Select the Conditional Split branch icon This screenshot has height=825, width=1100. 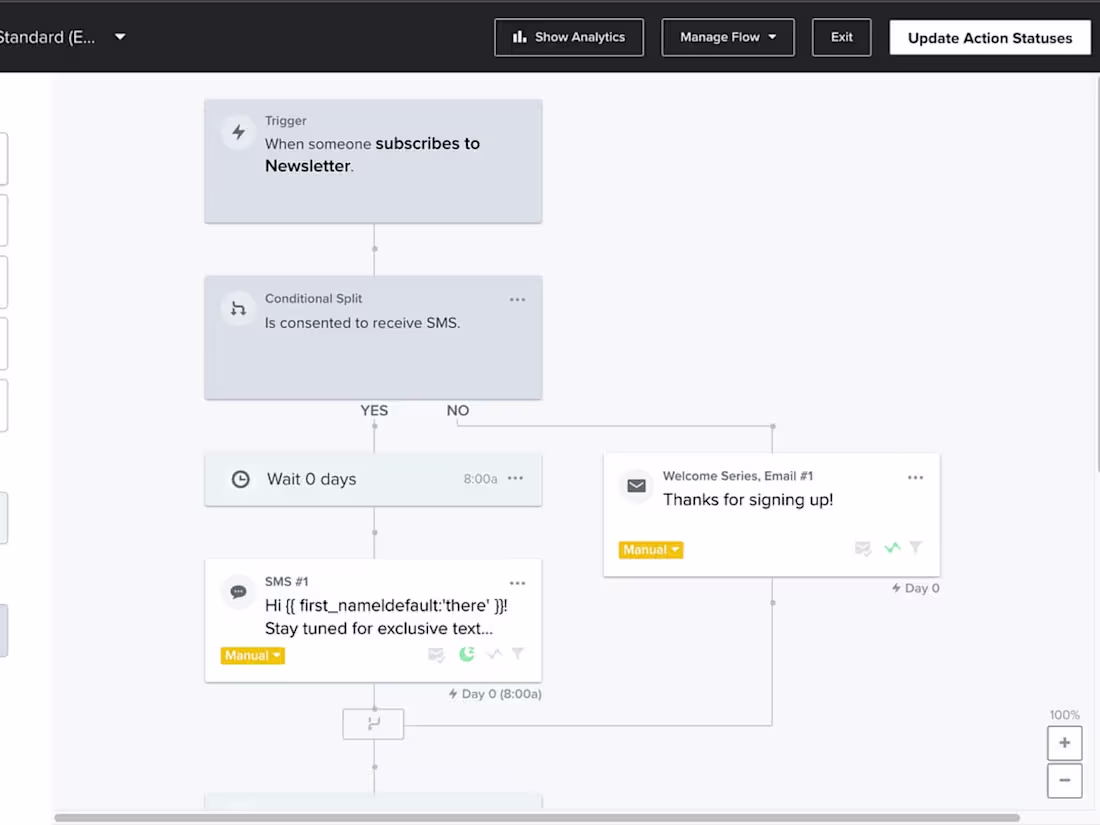click(x=238, y=309)
